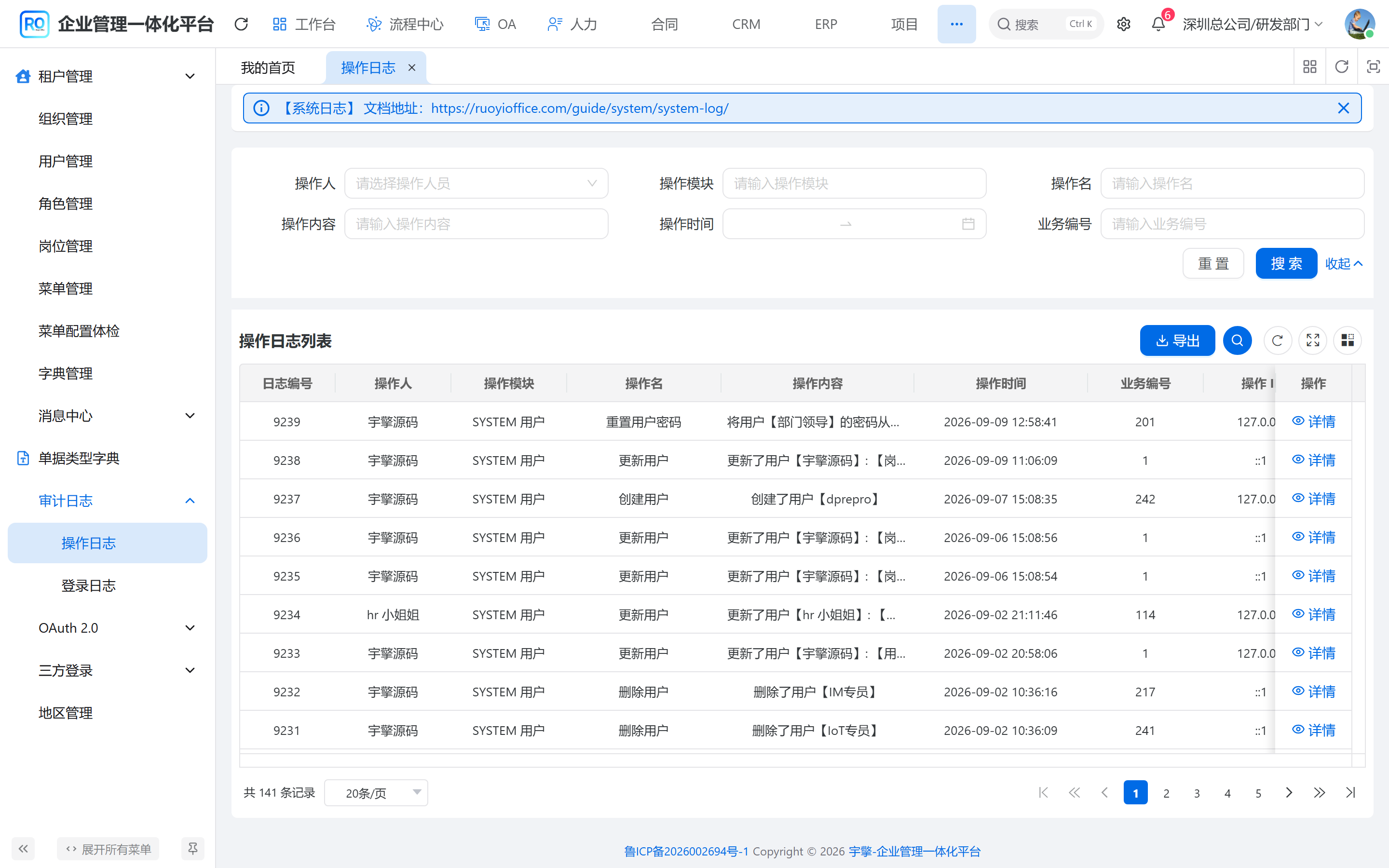The height and width of the screenshot is (868, 1389).
Task: Open the 流程中心 top menu
Action: (x=405, y=24)
